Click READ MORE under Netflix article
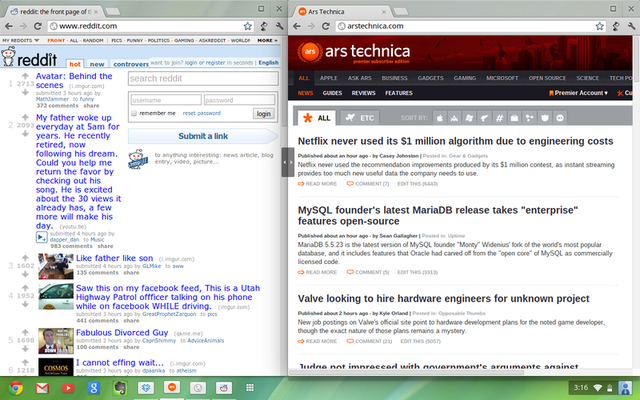 click(318, 184)
